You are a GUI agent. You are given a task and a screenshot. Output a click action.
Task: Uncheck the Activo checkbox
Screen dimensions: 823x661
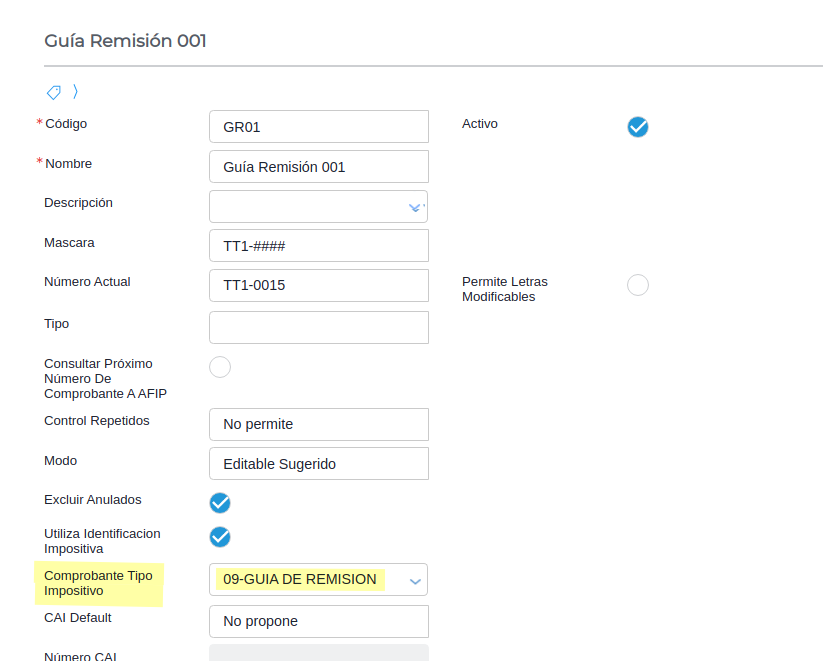638,127
